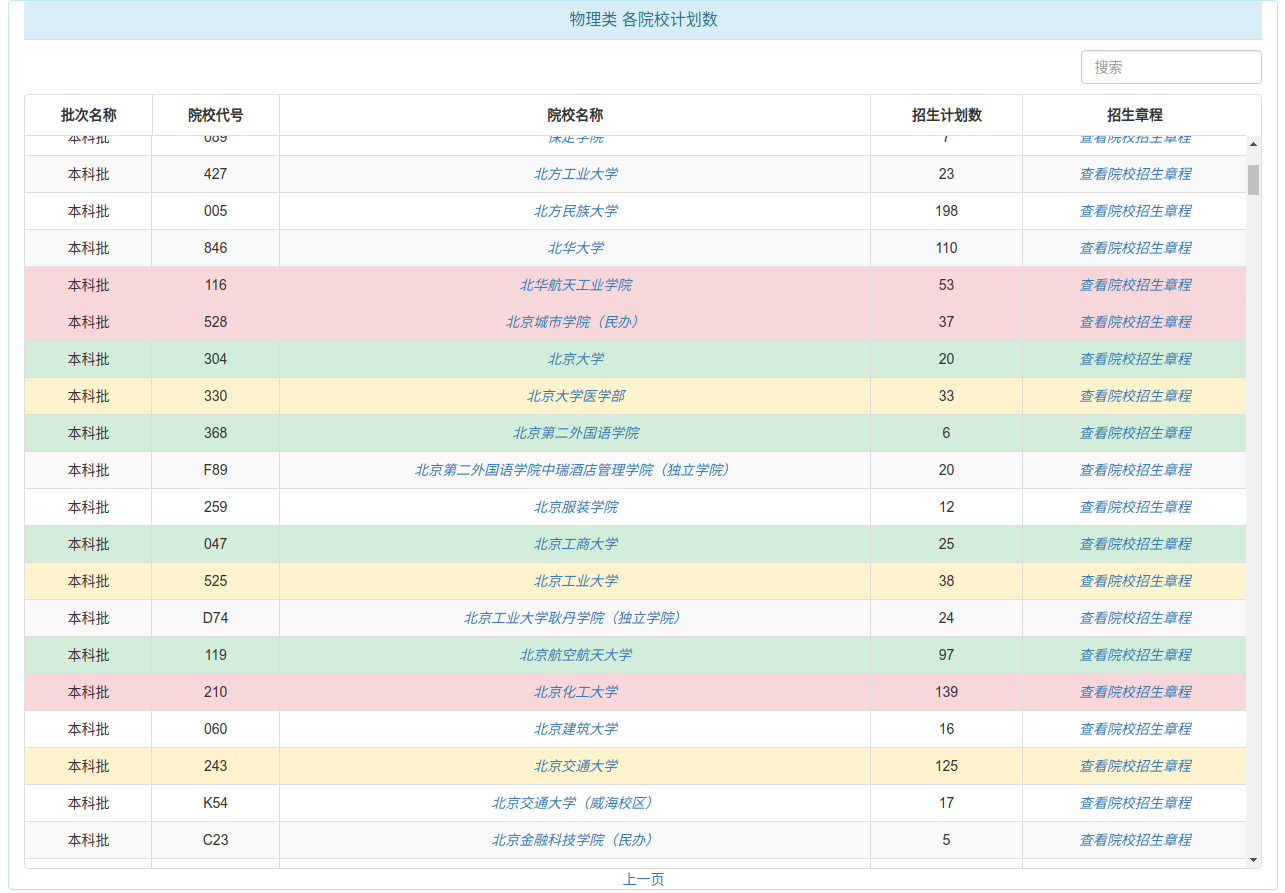Image resolution: width=1285 pixels, height=893 pixels.
Task: Click the table's vertical scrollbar thumb
Action: [1253, 180]
